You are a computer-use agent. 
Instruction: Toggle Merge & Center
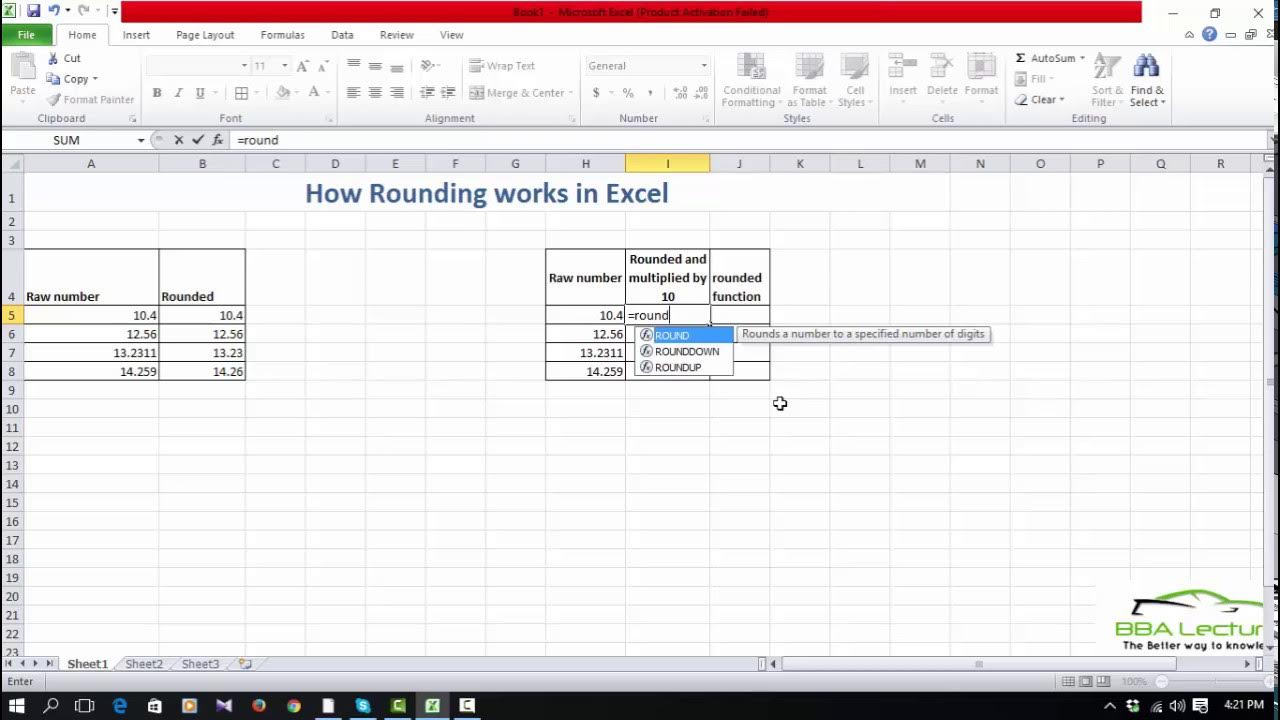pyautogui.click(x=517, y=93)
